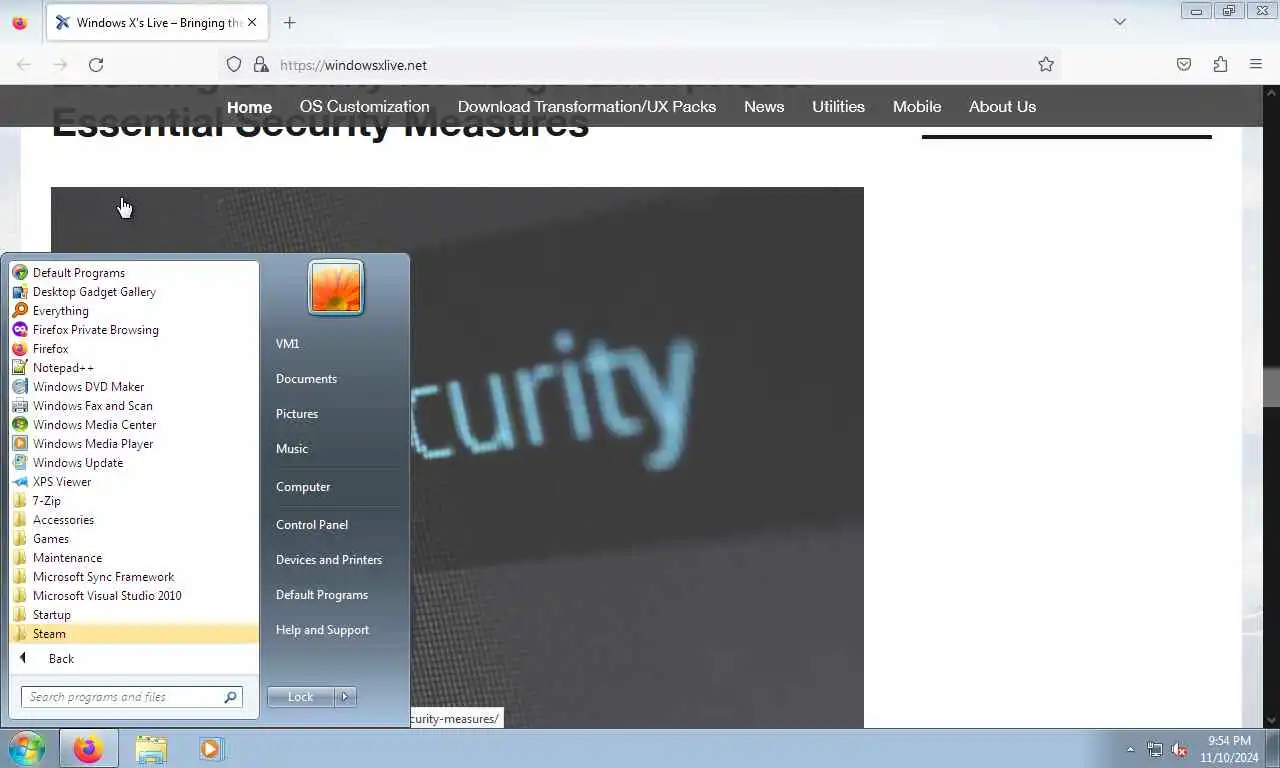1280x768 pixels.
Task: Open the shutdown options arrow beside Lock
Action: pos(345,697)
